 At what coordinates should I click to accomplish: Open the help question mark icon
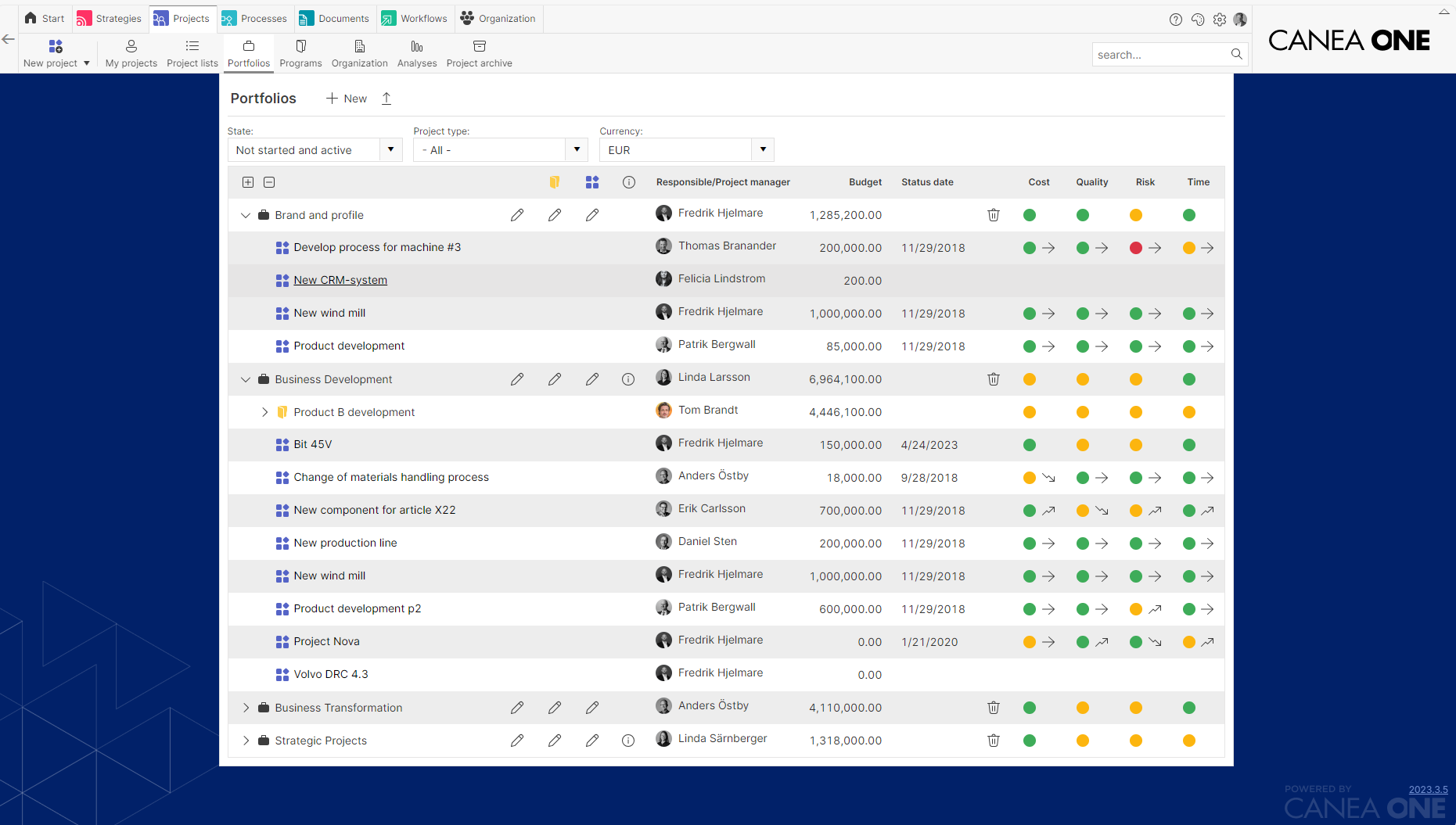coord(1175,20)
